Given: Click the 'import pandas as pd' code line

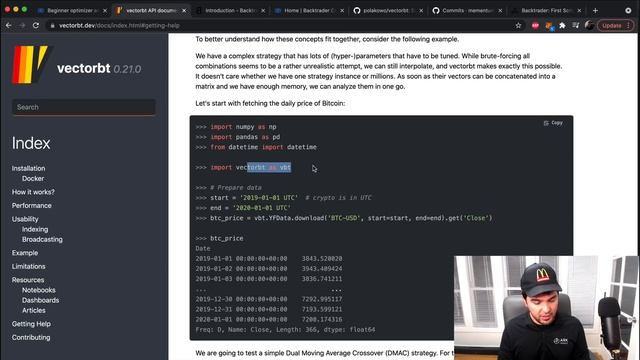Looking at the screenshot, I should [238, 137].
